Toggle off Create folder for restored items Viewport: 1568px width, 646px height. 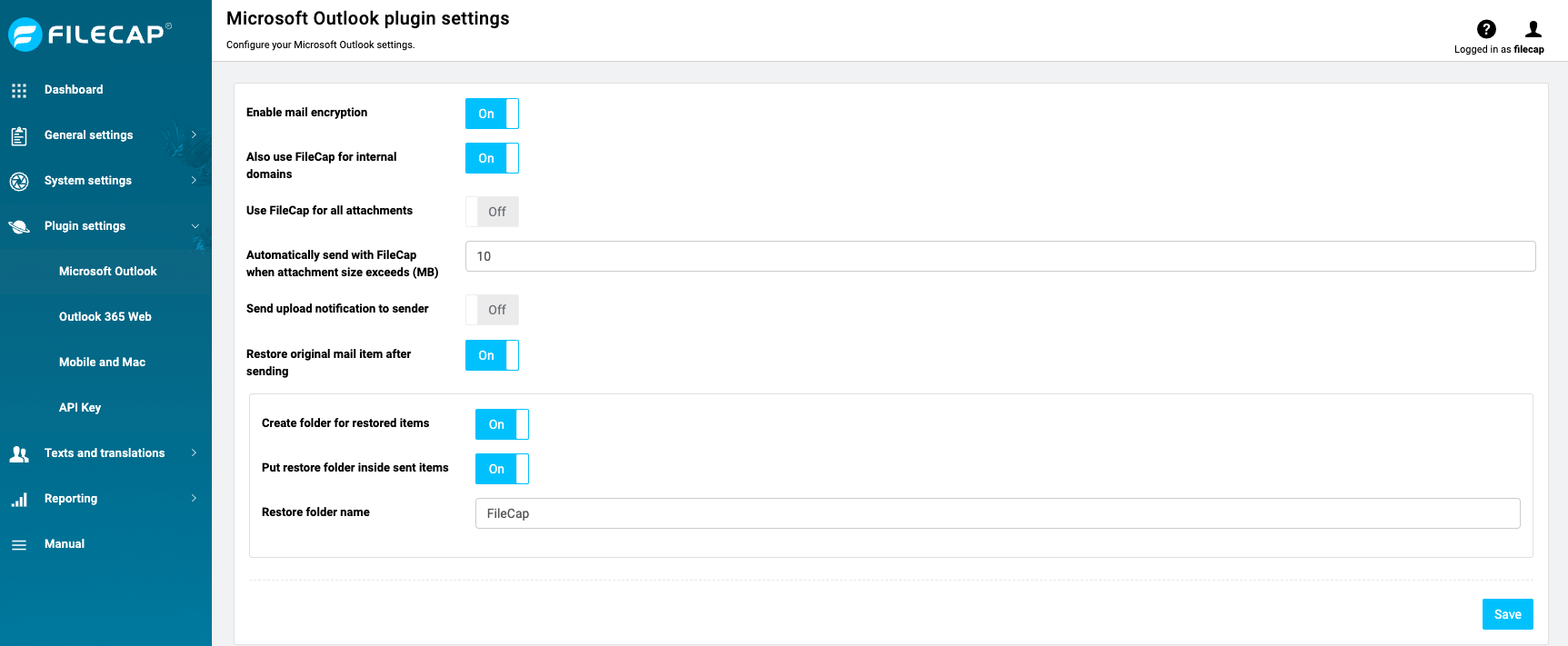pos(501,423)
